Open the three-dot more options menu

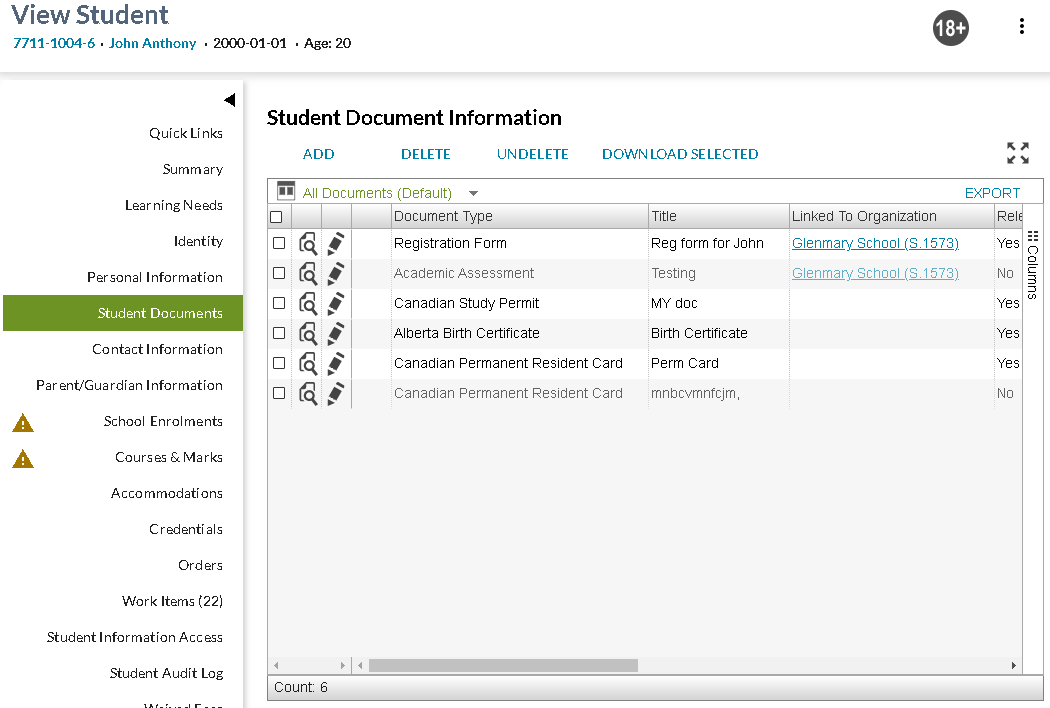[x=1021, y=27]
